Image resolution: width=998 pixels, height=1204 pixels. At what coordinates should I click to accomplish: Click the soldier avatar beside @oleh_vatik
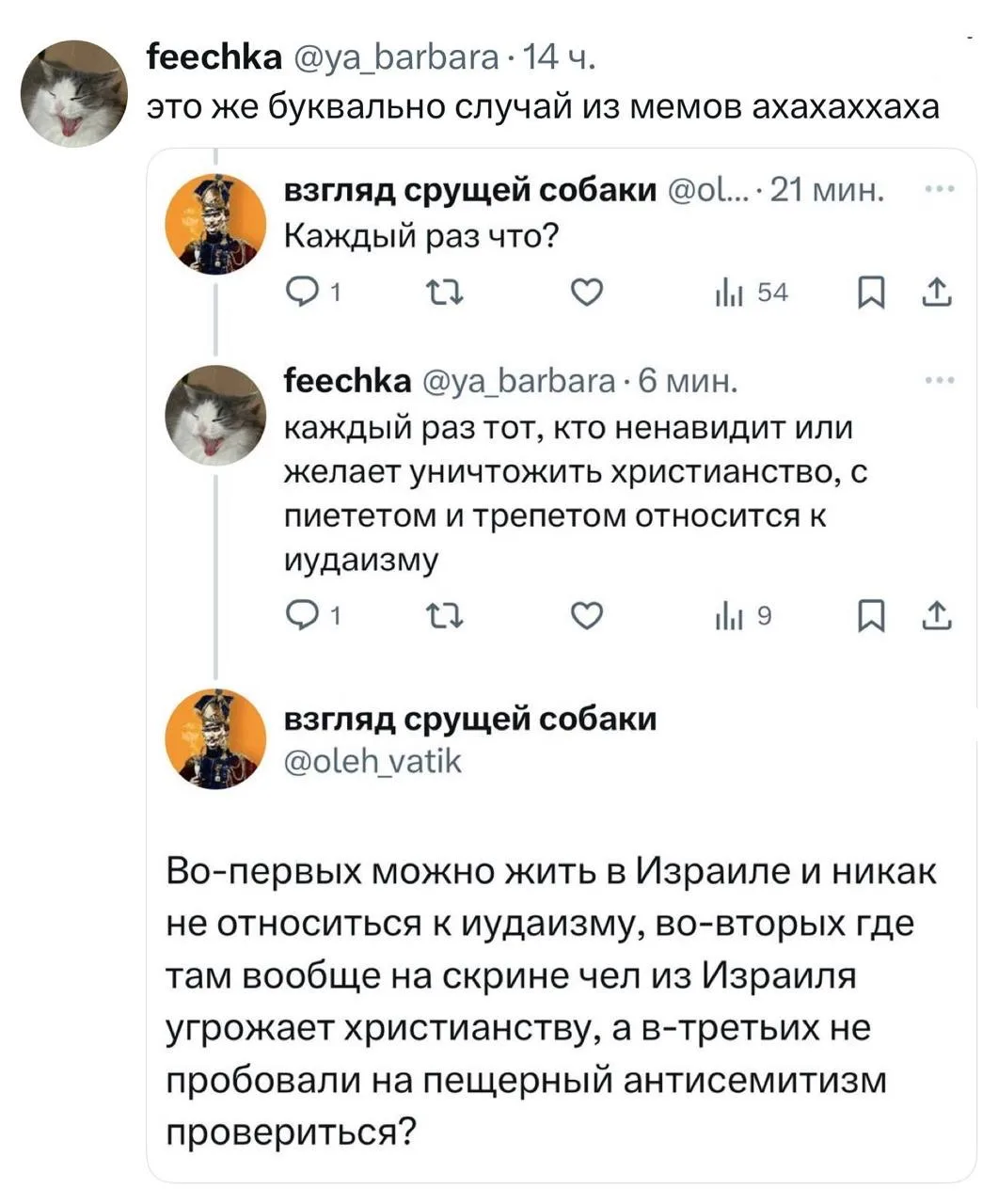tap(216, 738)
